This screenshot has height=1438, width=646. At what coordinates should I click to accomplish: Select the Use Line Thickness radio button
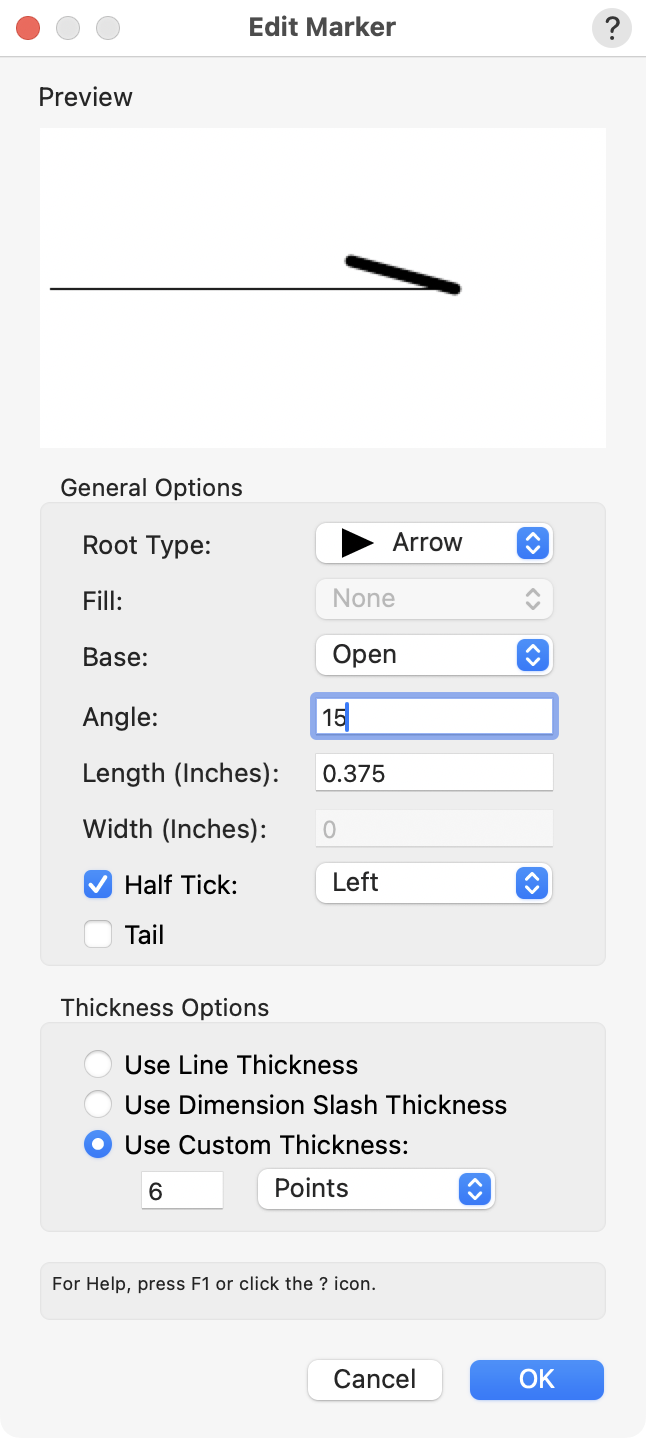point(98,1064)
